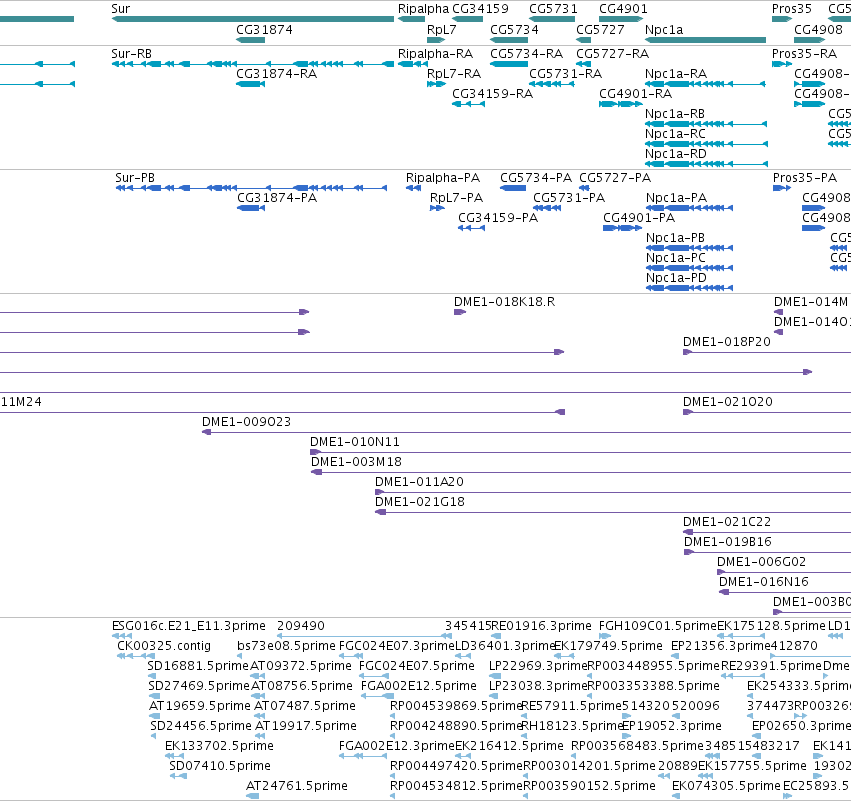Click EST RH18123.5prime
Screen dimensions: 851x801
525,736
